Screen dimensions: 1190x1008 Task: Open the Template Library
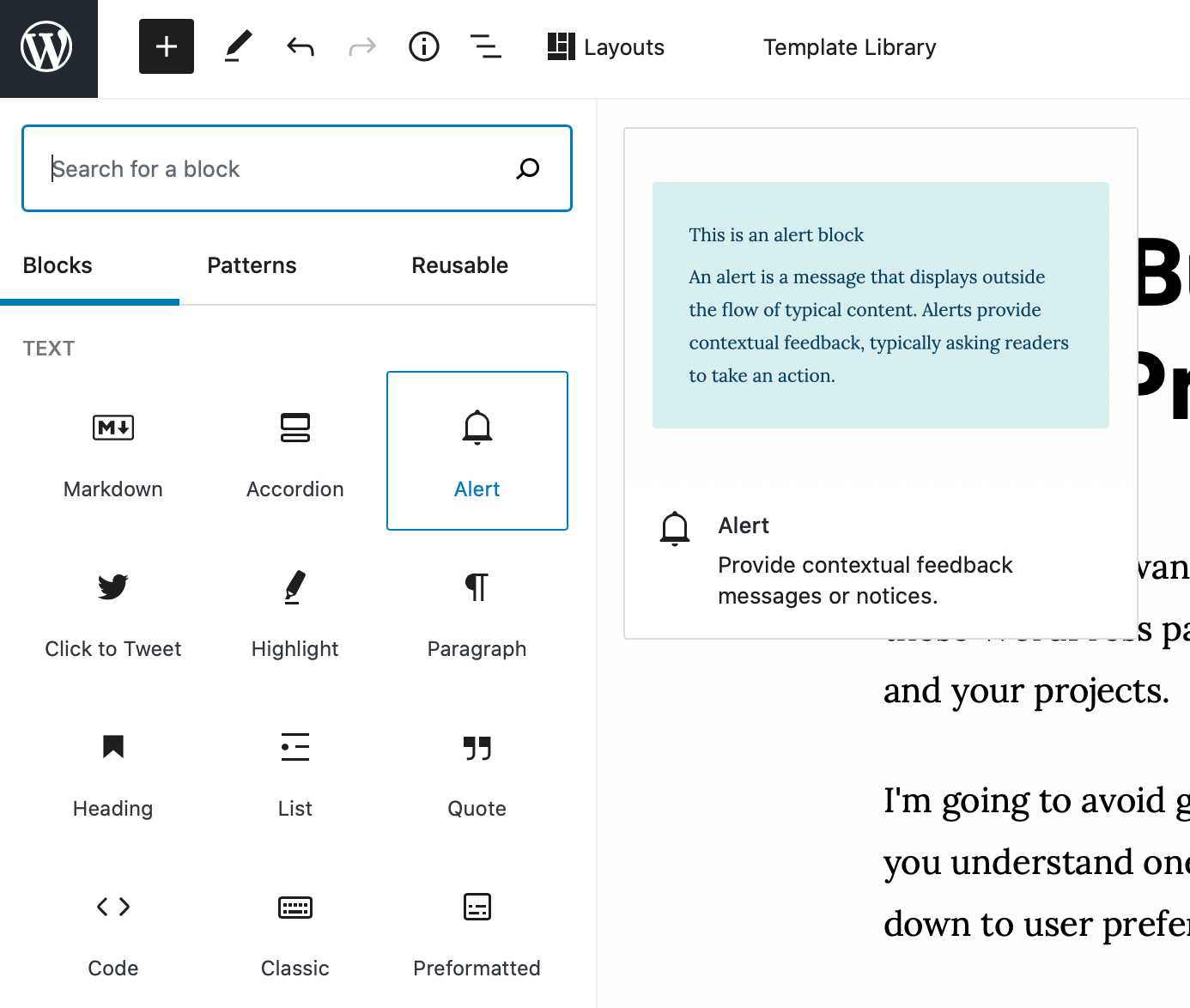[x=849, y=47]
